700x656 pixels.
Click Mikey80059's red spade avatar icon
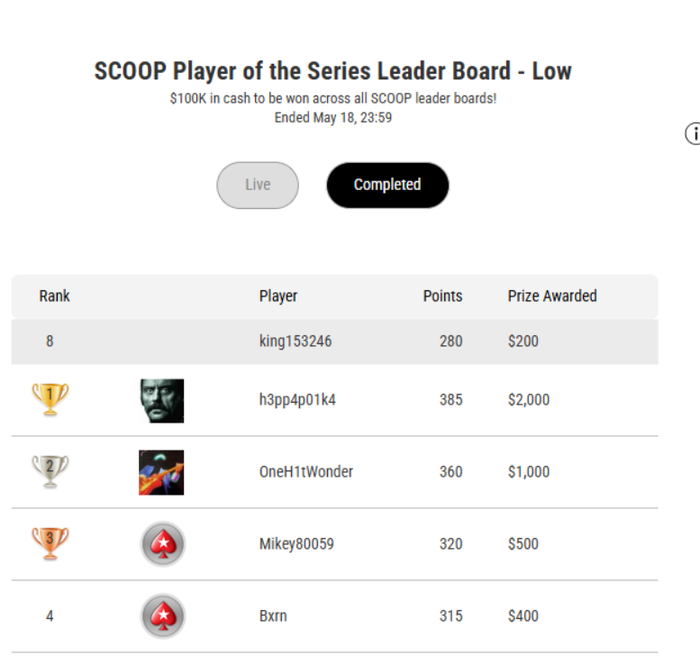pyautogui.click(x=163, y=544)
